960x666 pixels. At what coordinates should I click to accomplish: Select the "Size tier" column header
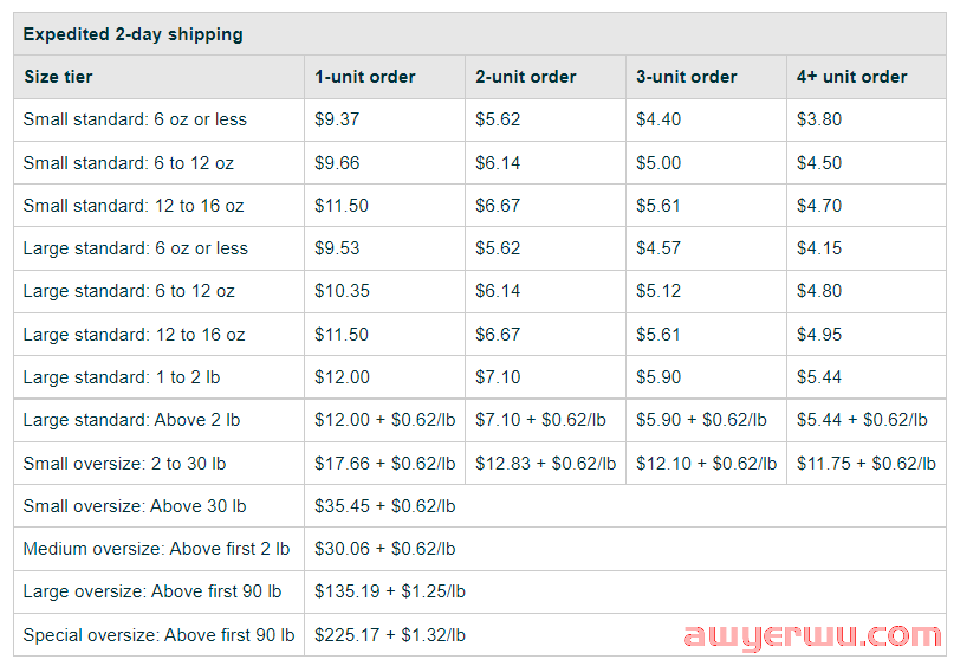58,77
